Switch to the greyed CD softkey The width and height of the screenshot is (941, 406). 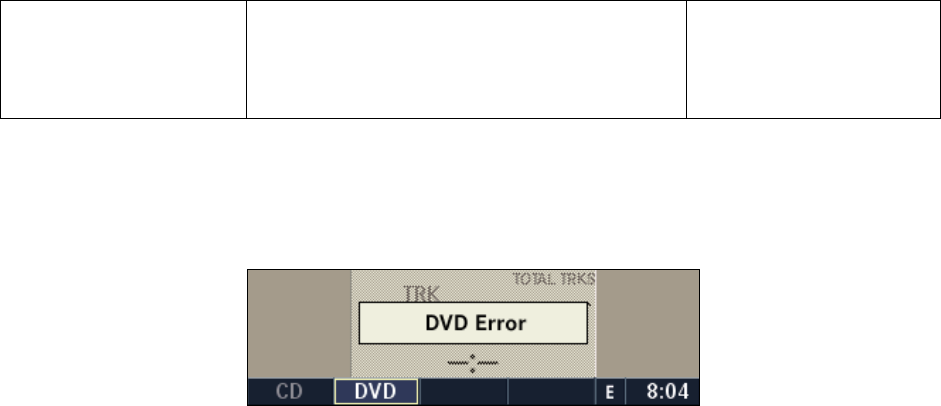[290, 392]
